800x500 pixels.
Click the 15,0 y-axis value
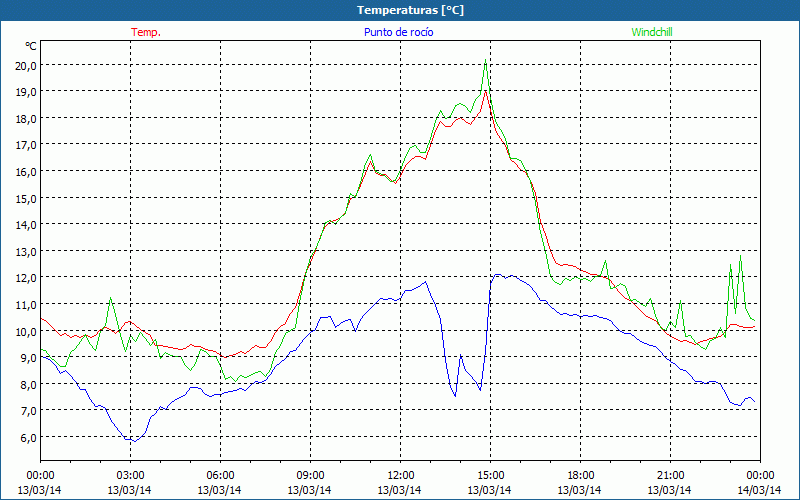pos(27,198)
